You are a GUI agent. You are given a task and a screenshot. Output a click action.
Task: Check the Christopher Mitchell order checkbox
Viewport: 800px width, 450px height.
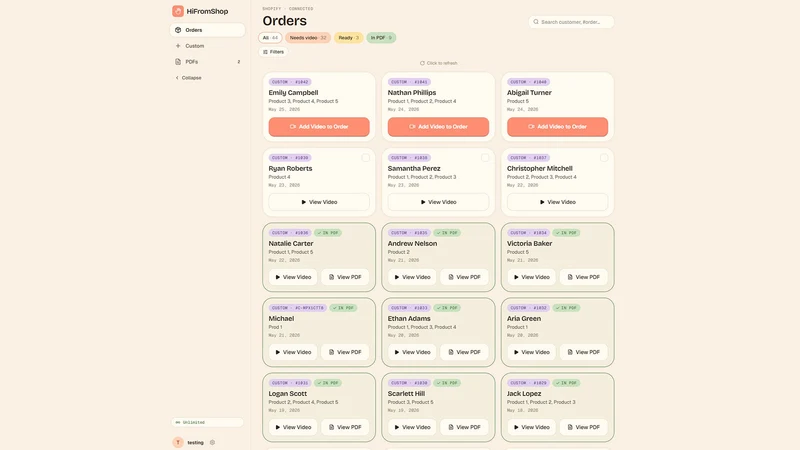click(604, 158)
